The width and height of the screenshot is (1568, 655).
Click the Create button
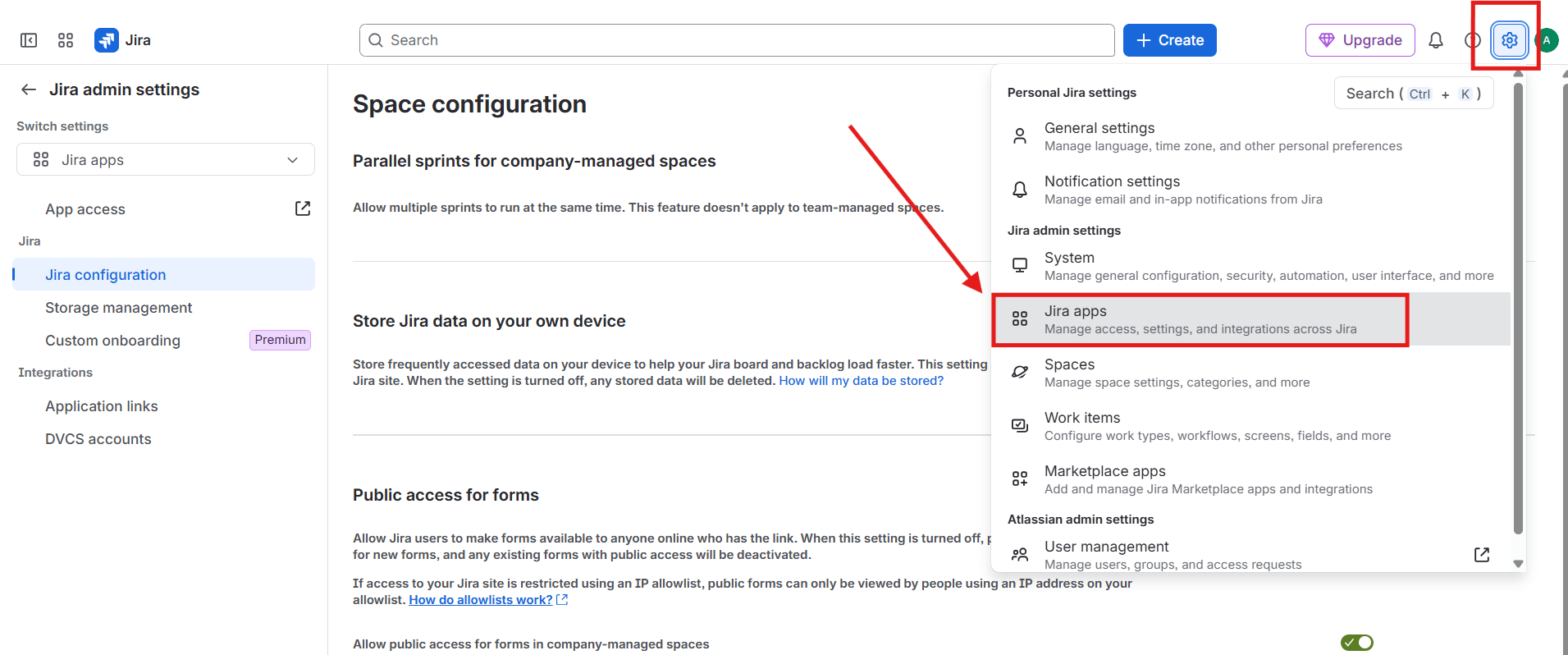pos(1170,40)
